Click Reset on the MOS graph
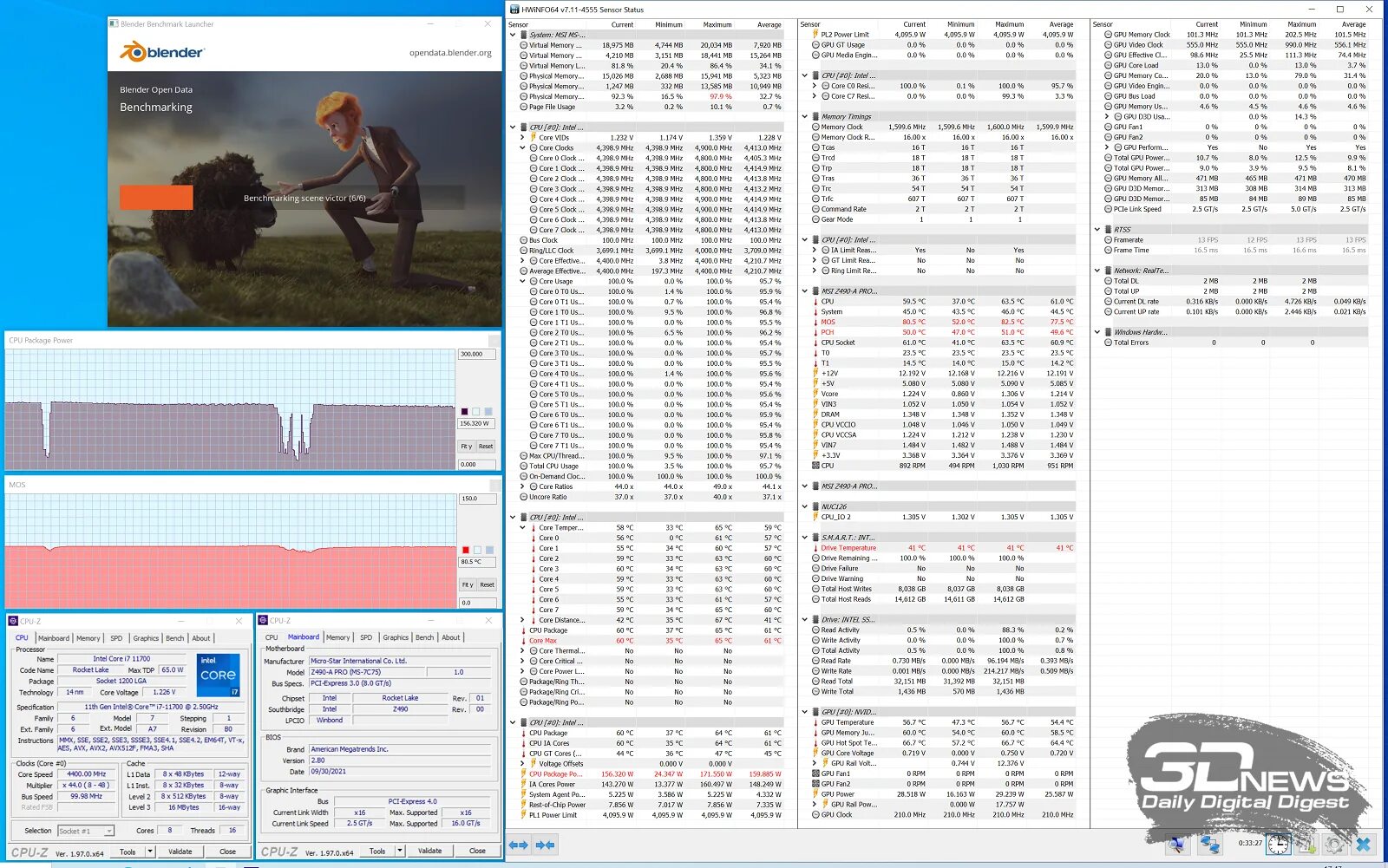1388x868 pixels. click(488, 584)
